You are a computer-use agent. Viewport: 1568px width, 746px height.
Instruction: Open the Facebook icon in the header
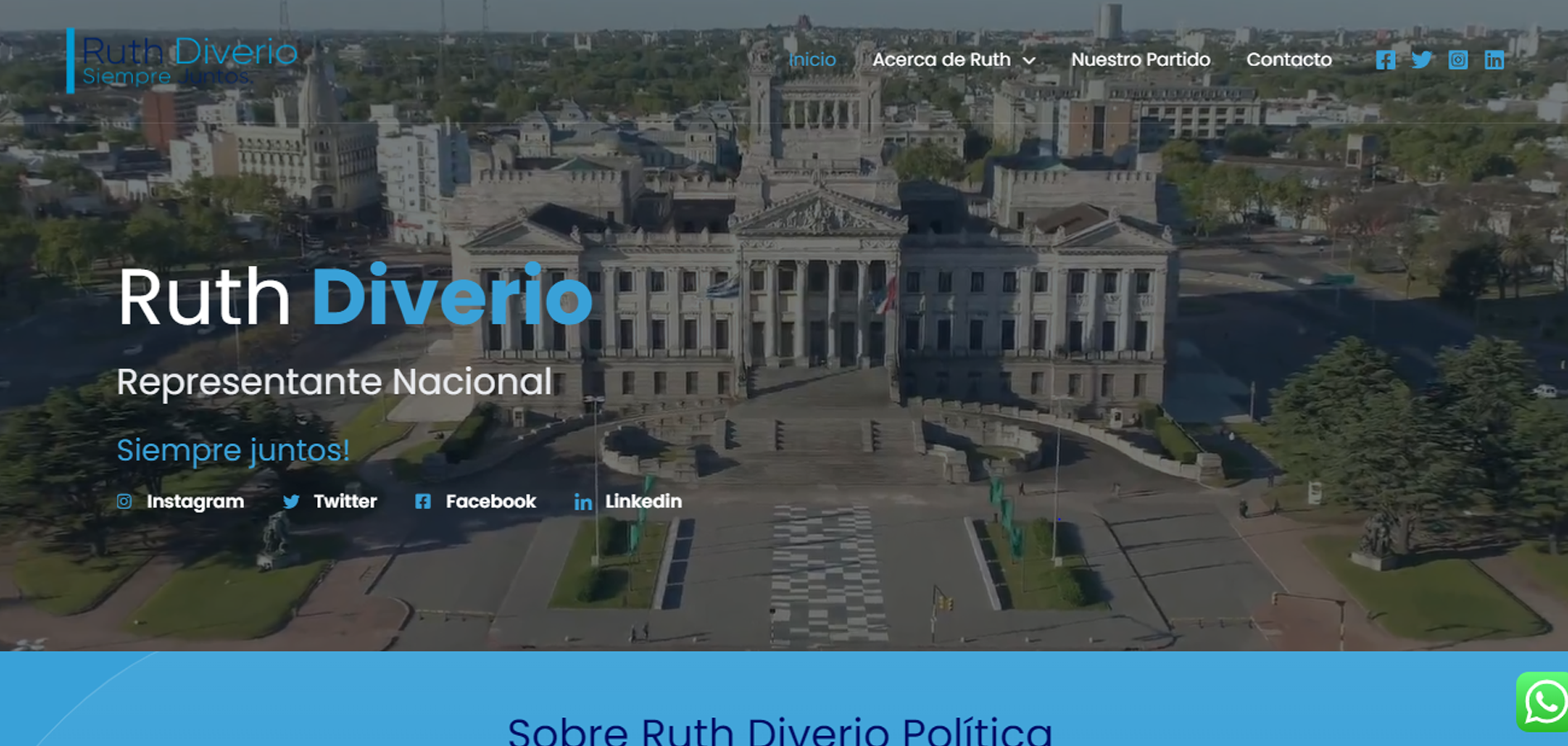[1385, 60]
